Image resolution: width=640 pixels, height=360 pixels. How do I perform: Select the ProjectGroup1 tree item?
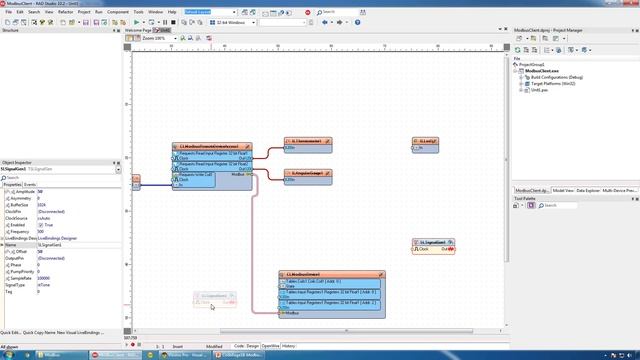[x=531, y=64]
